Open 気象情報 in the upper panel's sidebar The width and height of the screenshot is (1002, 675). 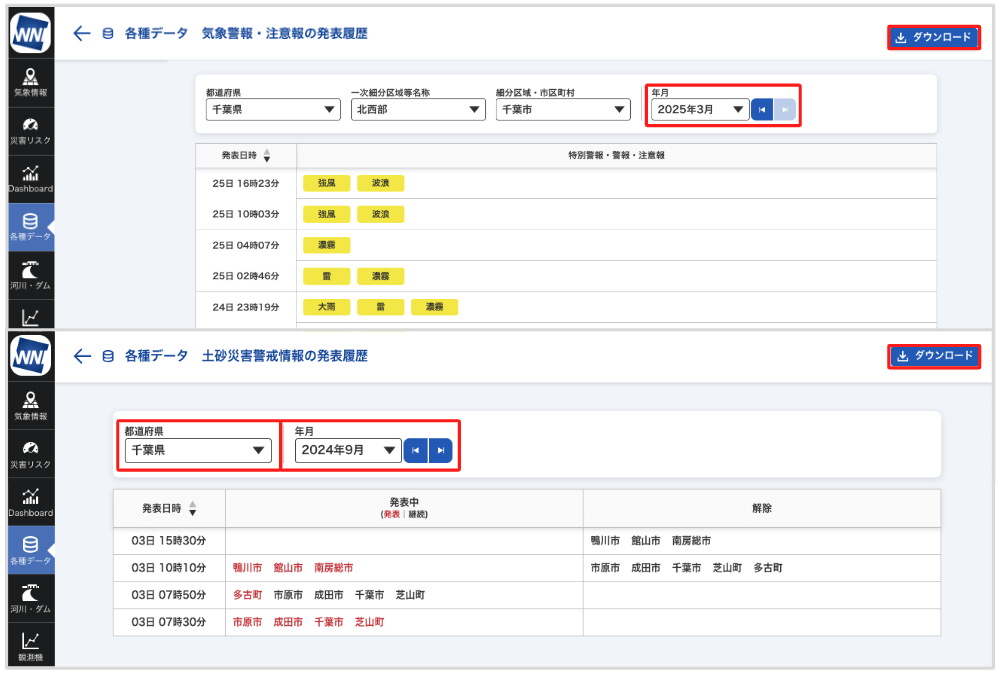tap(30, 82)
